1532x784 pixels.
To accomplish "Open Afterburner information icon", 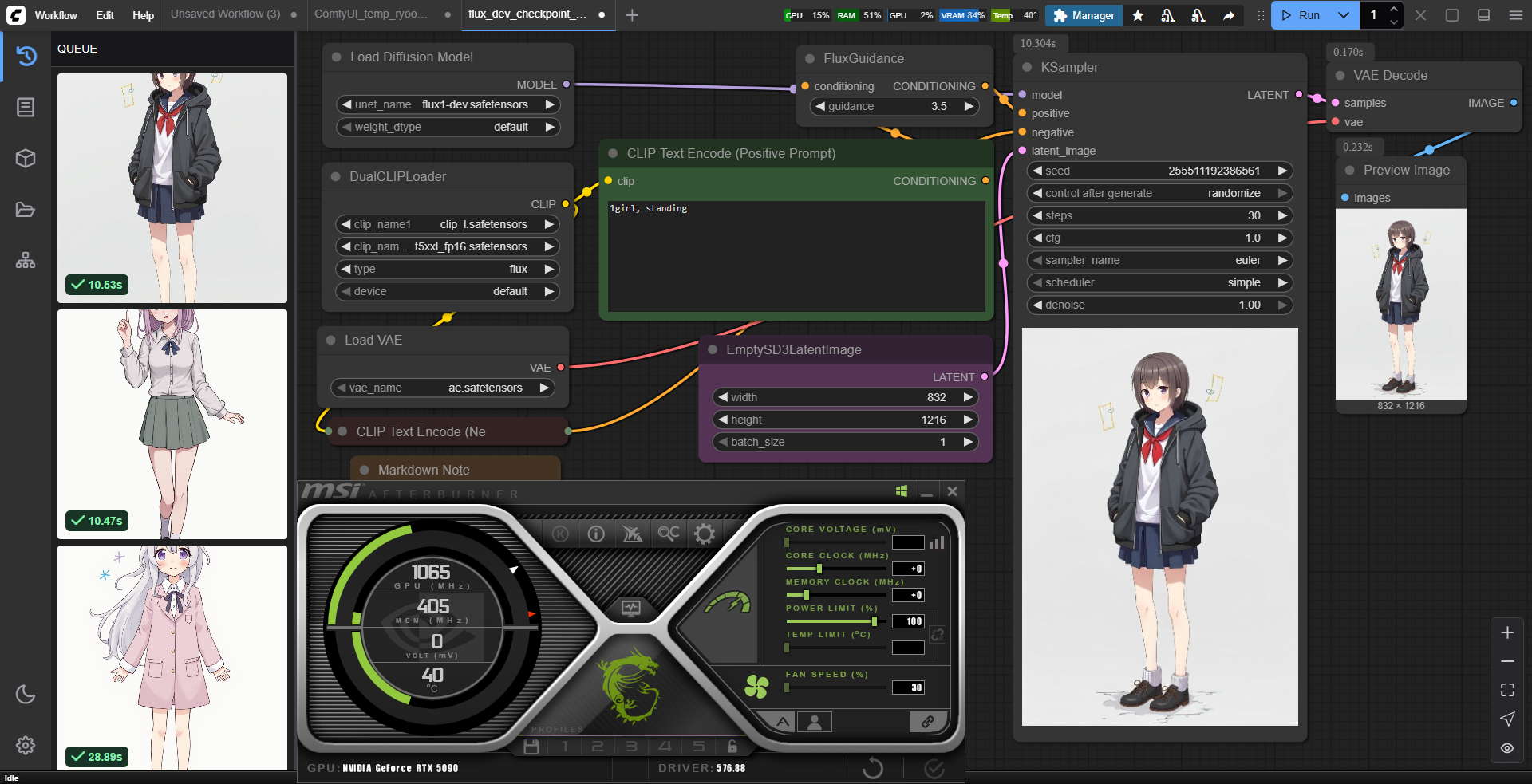I will [x=596, y=534].
